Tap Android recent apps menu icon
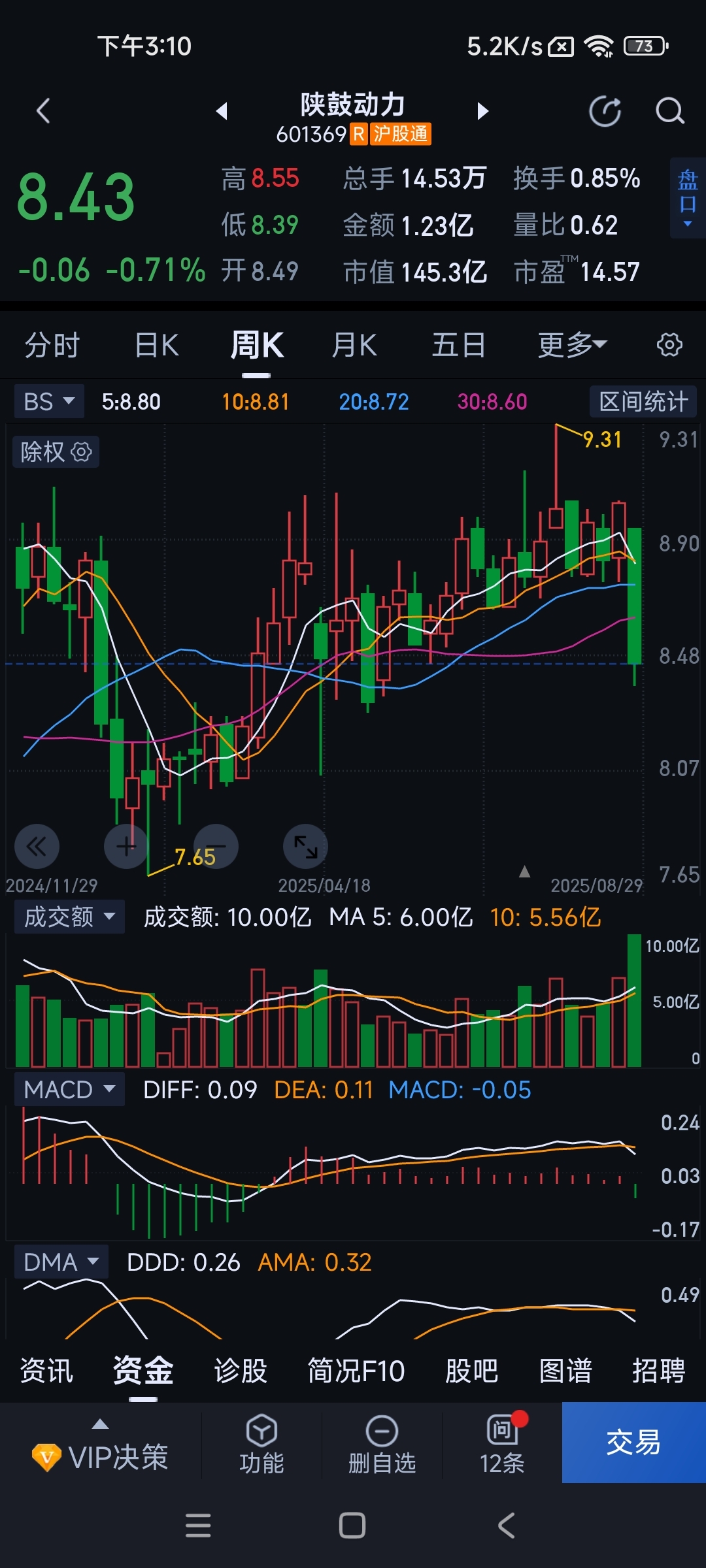Viewport: 706px width, 1568px height. (198, 1526)
